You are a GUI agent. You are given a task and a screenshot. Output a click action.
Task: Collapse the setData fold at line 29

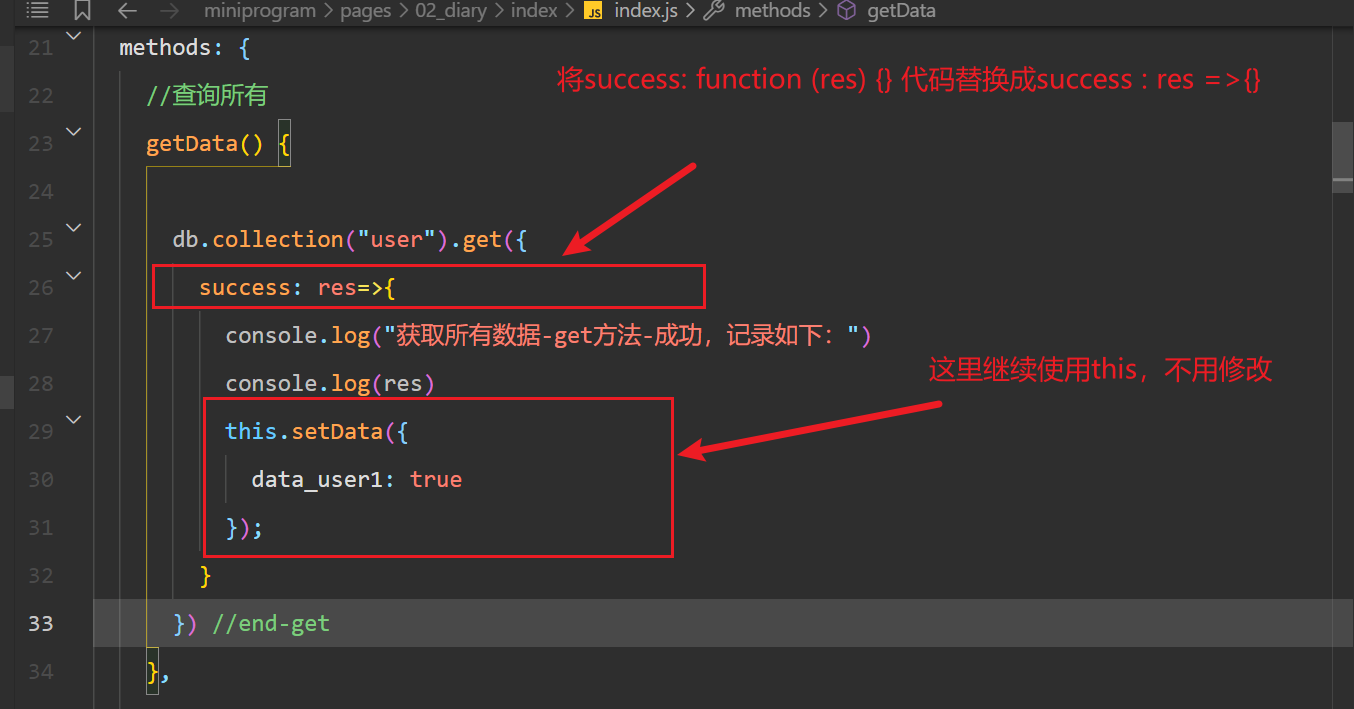point(72,419)
